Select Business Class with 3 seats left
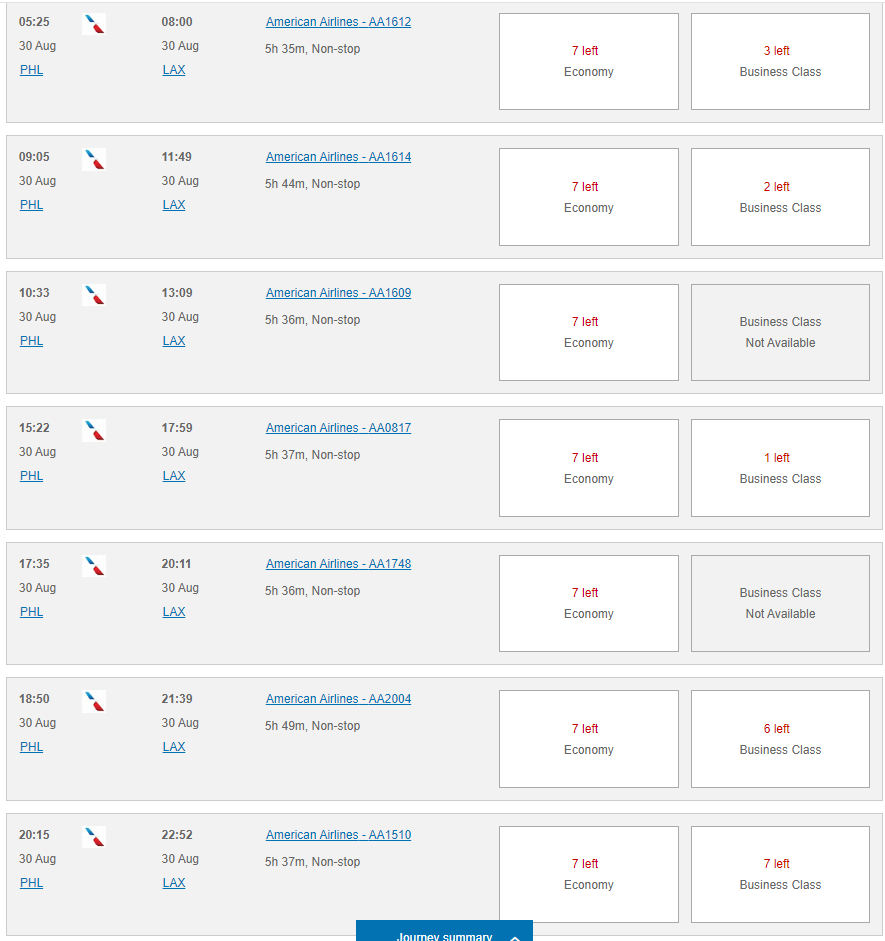885x941 pixels. pyautogui.click(x=780, y=61)
